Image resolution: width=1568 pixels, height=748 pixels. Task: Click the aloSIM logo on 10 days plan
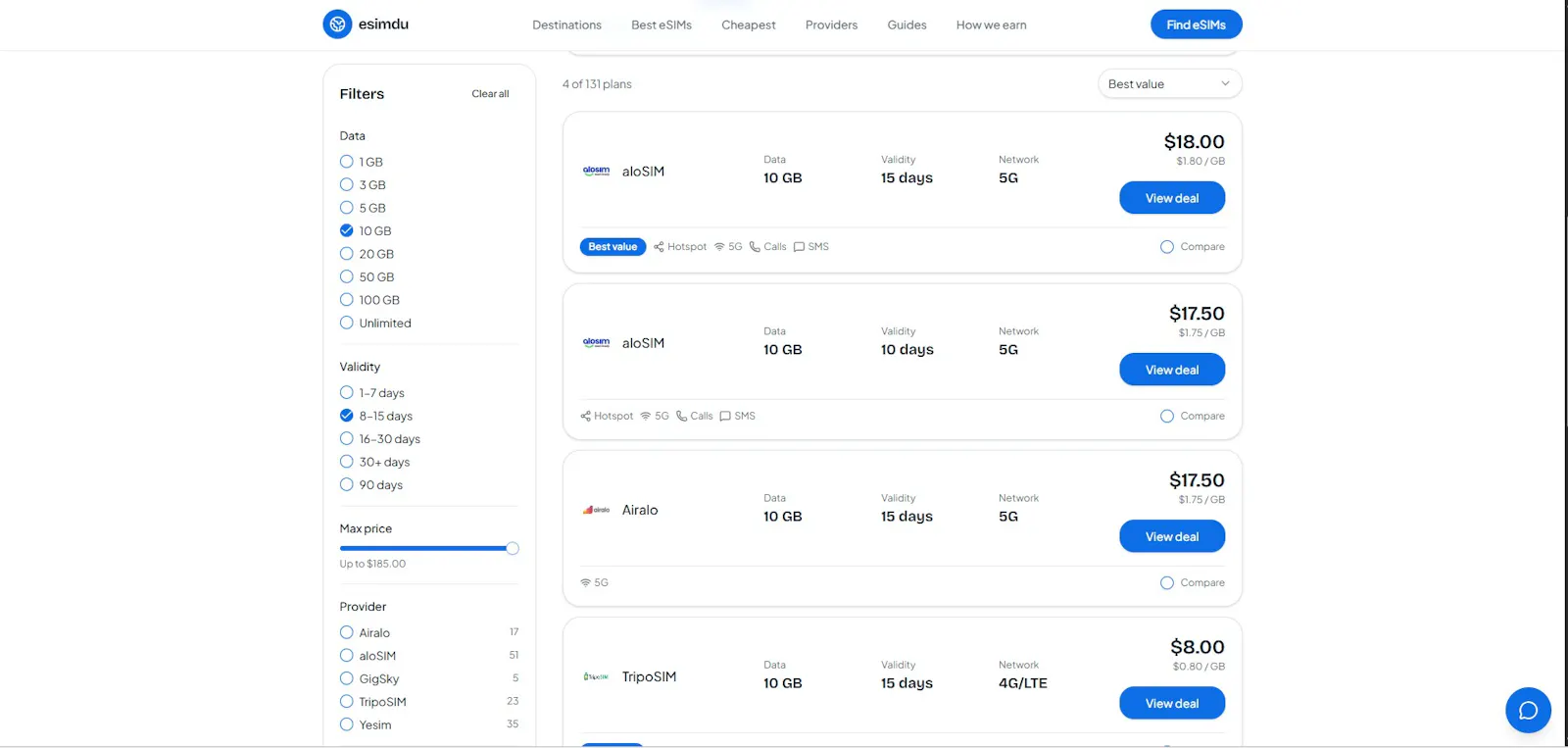(x=596, y=343)
